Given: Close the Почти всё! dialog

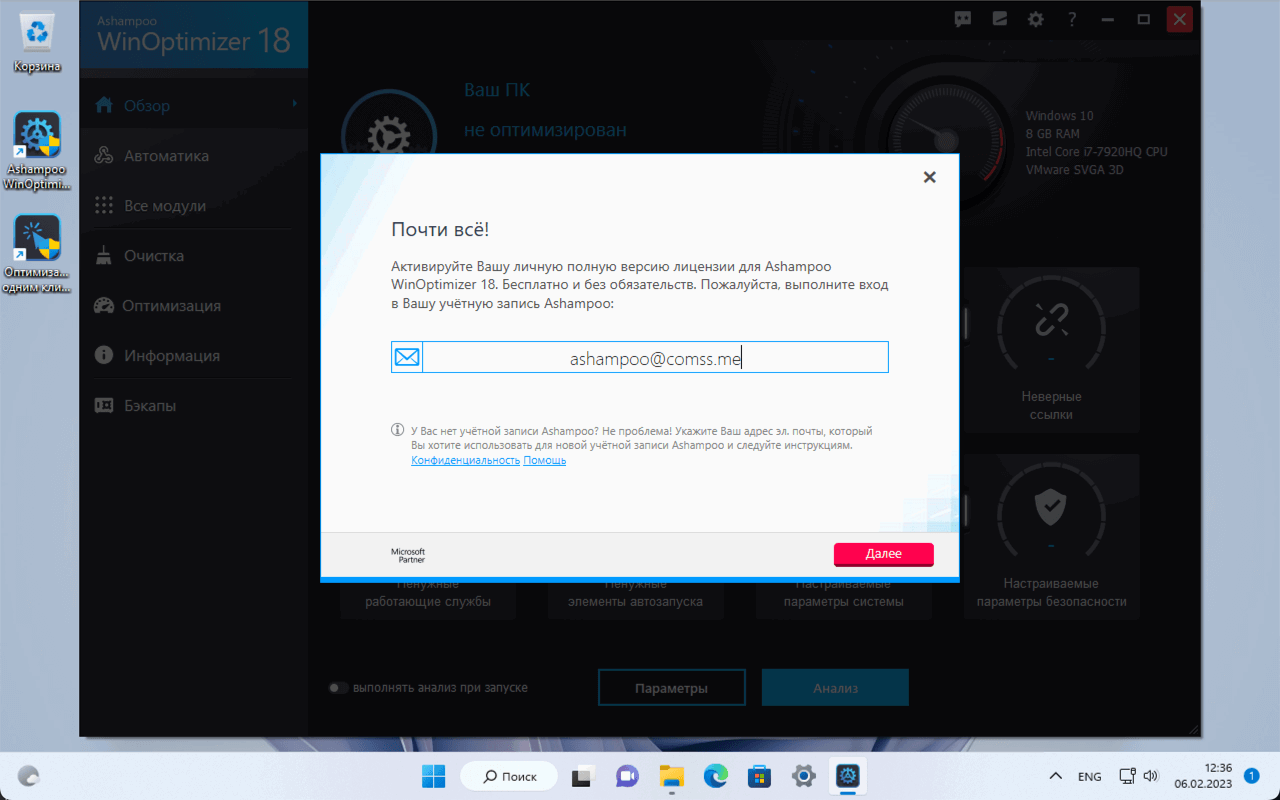Looking at the screenshot, I should tap(929, 177).
